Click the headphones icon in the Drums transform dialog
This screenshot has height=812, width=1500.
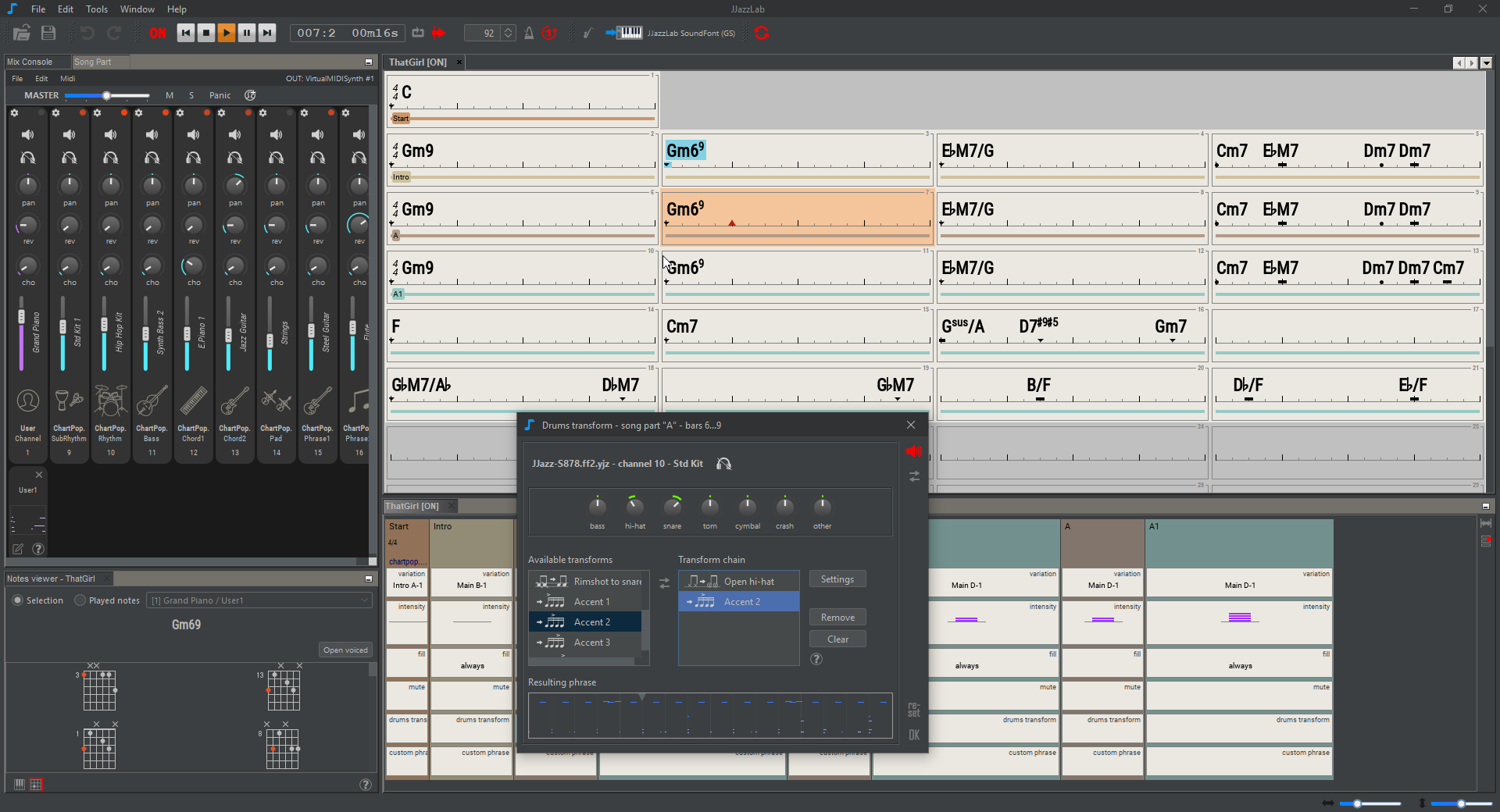pos(724,464)
